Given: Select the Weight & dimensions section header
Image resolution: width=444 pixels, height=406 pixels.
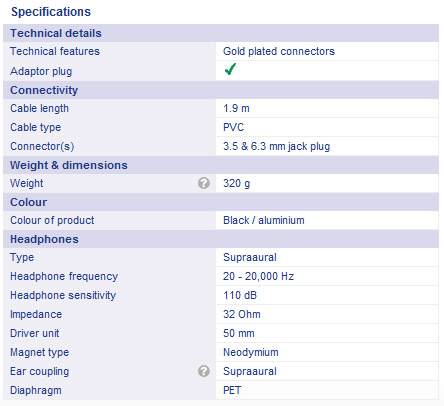Looking at the screenshot, I should [221, 165].
